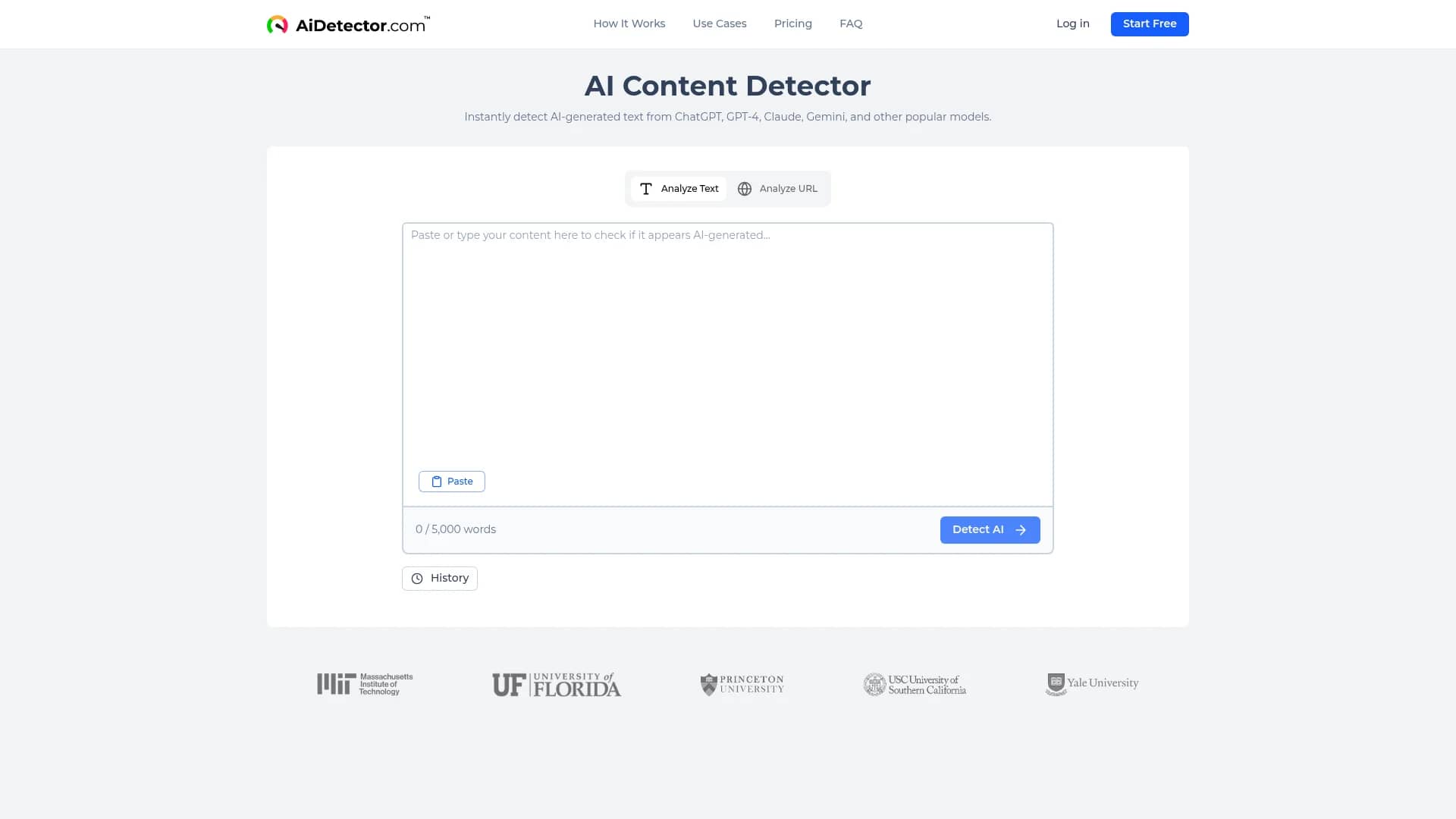1456x819 pixels.
Task: Click the 'Instantly detect AI-generated text' subtitle
Action: [727, 117]
